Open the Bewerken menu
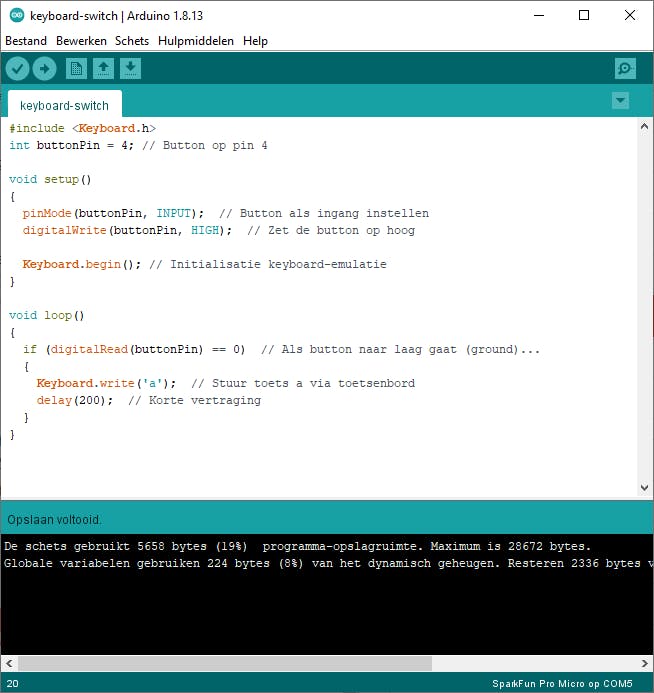This screenshot has height=693, width=654. [81, 41]
